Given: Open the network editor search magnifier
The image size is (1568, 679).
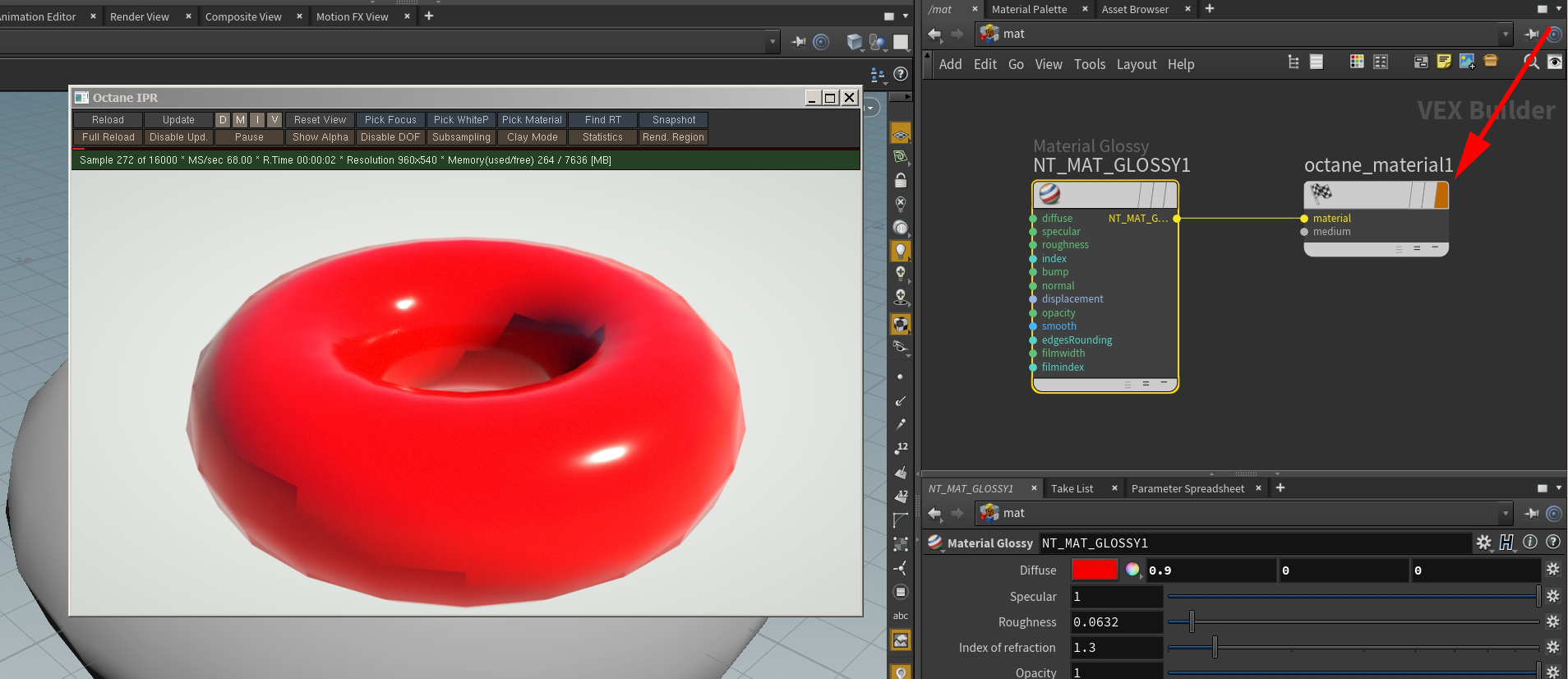Looking at the screenshot, I should [x=1531, y=62].
